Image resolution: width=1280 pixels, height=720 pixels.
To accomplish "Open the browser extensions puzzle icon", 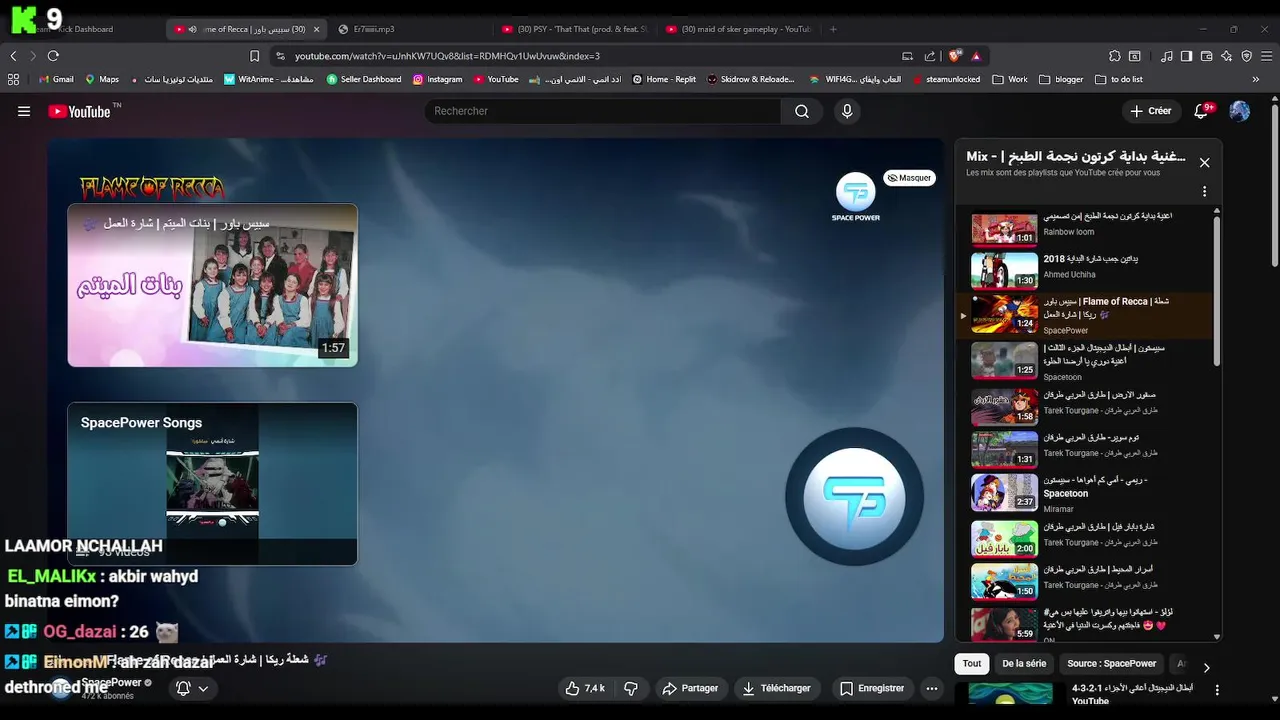I will [x=1115, y=56].
